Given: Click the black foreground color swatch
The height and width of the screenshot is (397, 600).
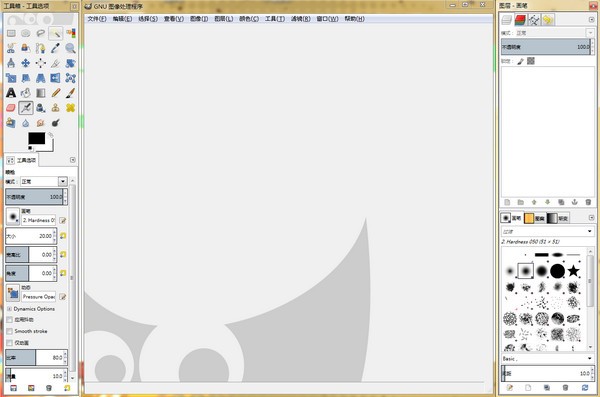Looking at the screenshot, I should (36, 138).
